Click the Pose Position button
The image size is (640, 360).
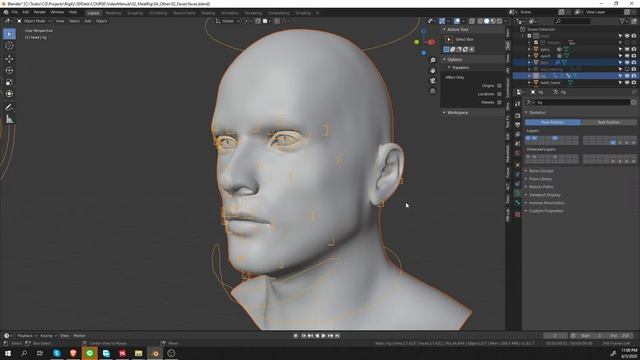tap(553, 122)
